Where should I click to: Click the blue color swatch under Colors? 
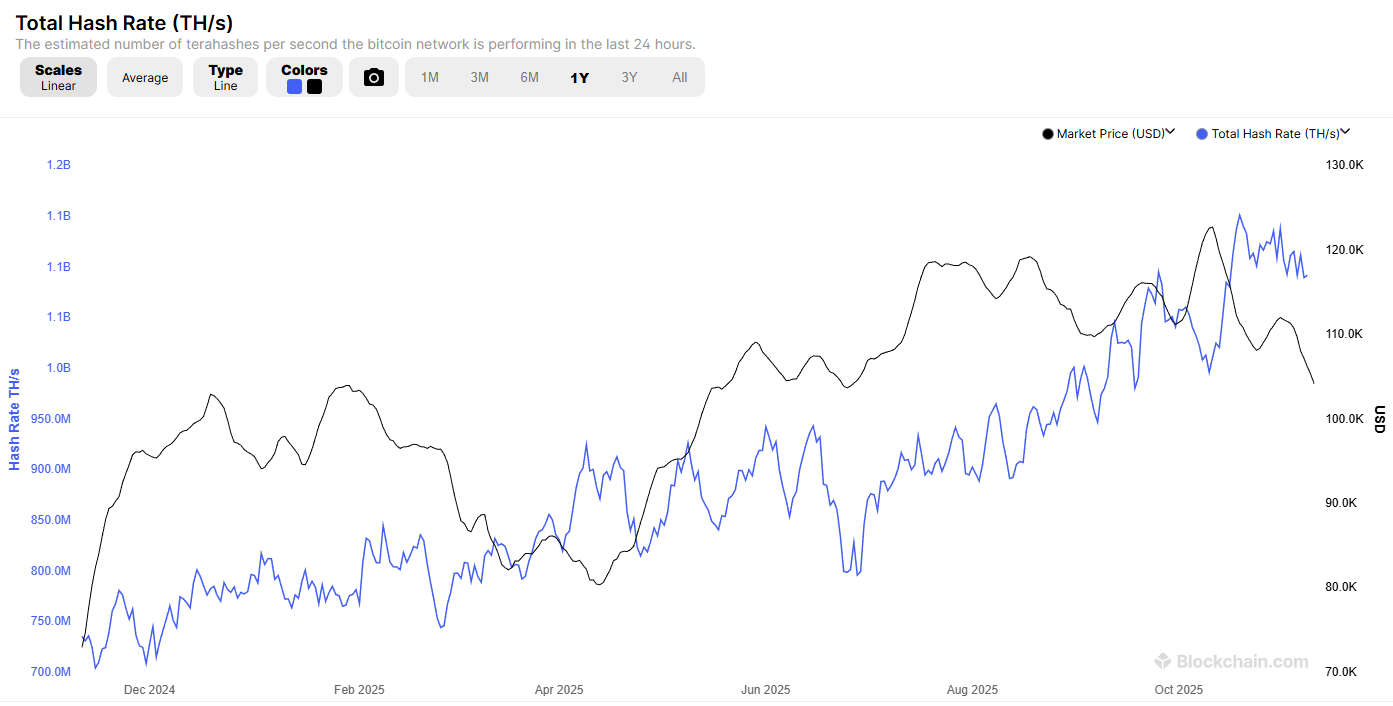[x=294, y=87]
